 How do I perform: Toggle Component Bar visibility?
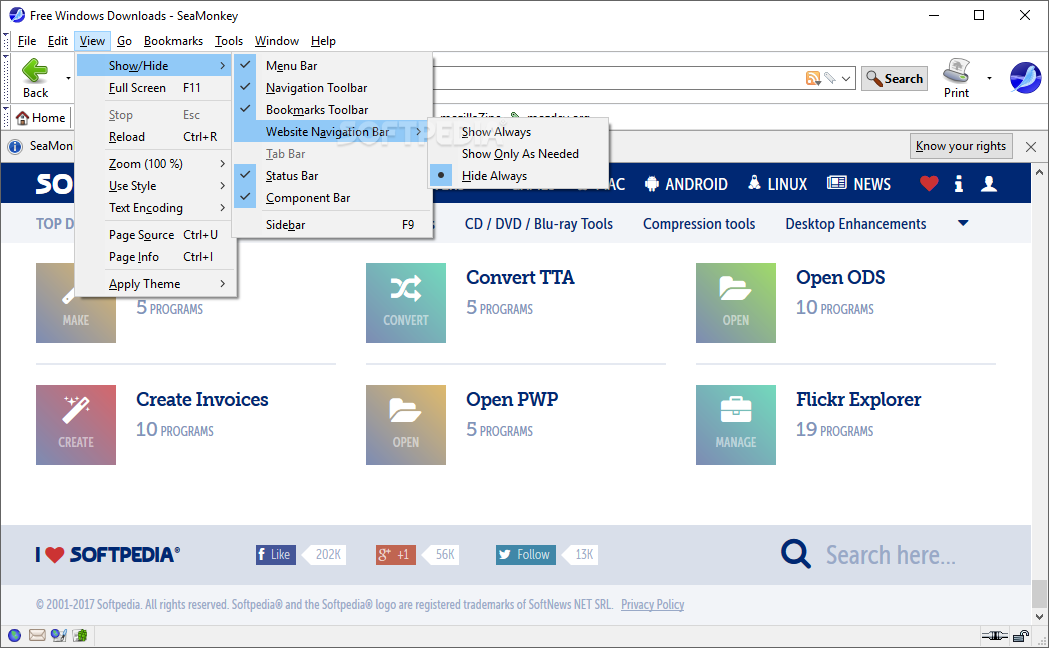pyautogui.click(x=332, y=198)
